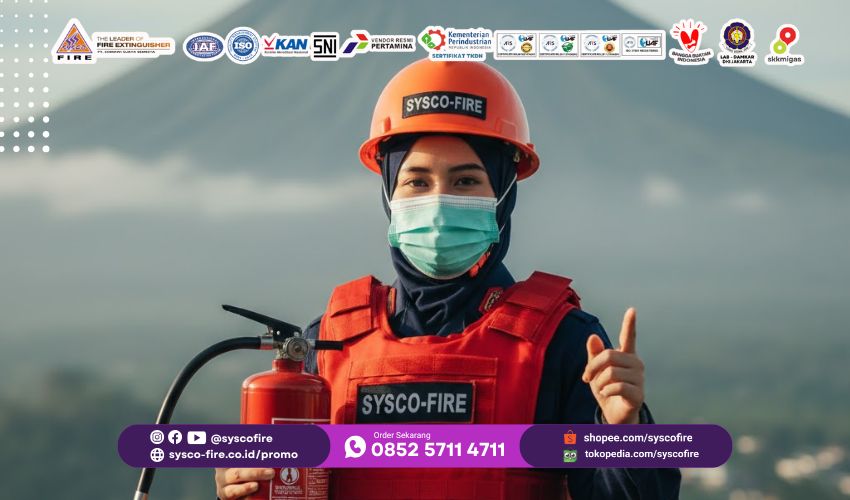Viewport: 850px width, 500px height.
Task: Click the Lab Damkar DKI Jakarta emblem
Action: pyautogui.click(x=736, y=43)
